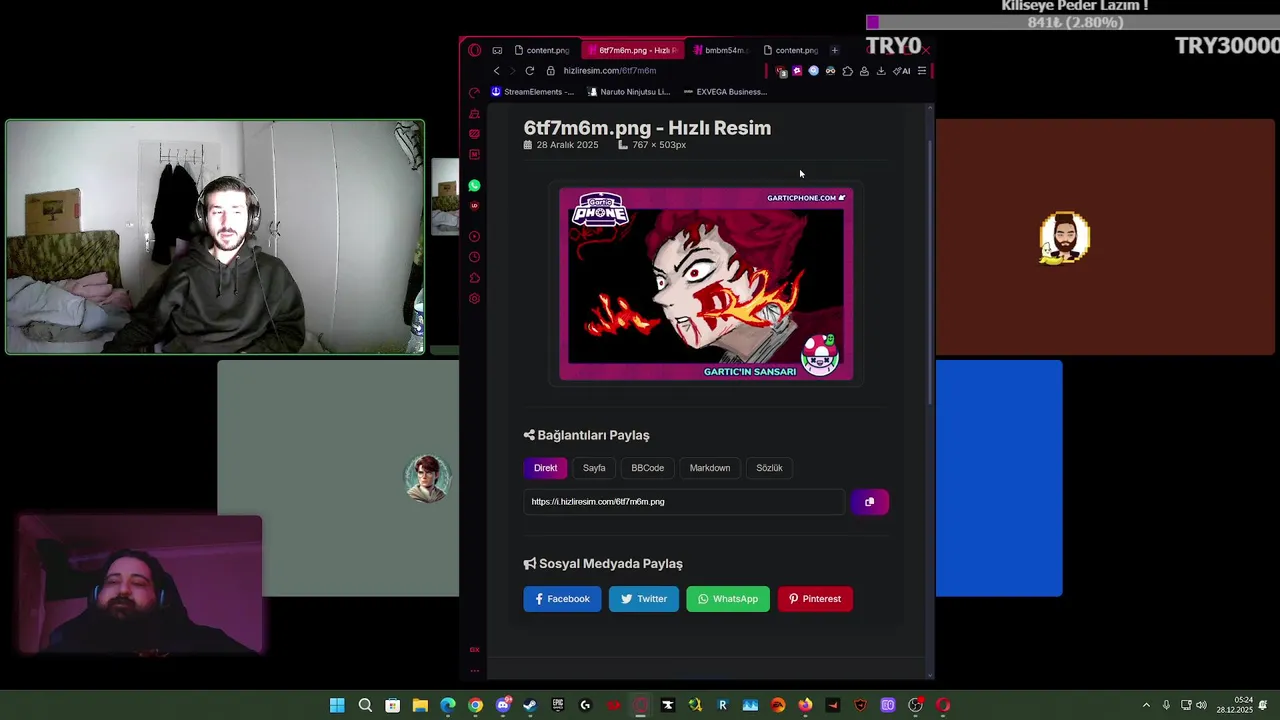This screenshot has width=1280, height=720.
Task: Switch to first content.png tab
Action: point(544,50)
